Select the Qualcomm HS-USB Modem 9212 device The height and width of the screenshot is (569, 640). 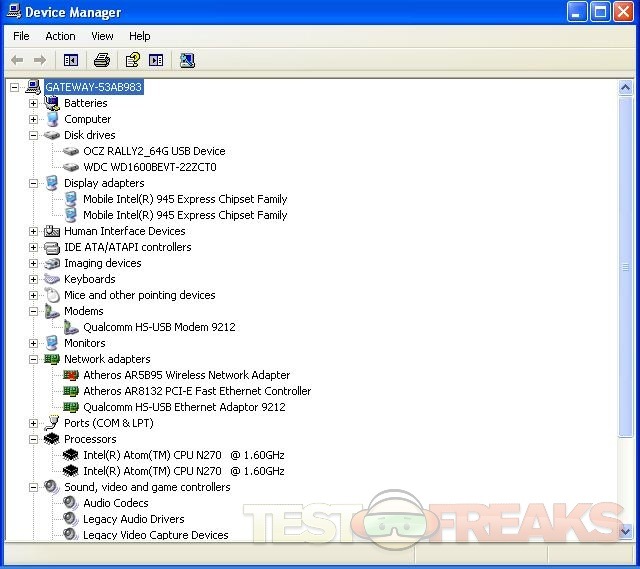(159, 327)
